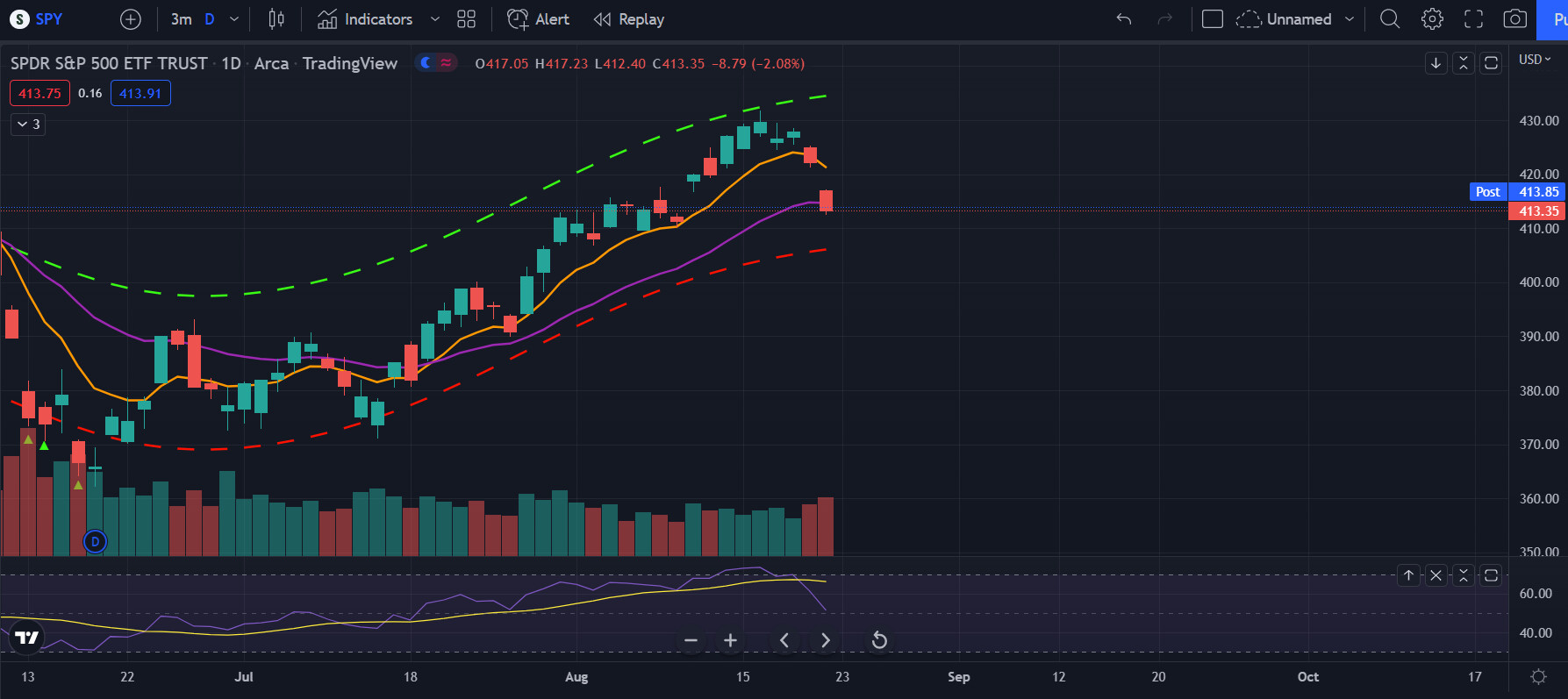Expand the Unnamed layout dropdown arrow

point(1350,19)
